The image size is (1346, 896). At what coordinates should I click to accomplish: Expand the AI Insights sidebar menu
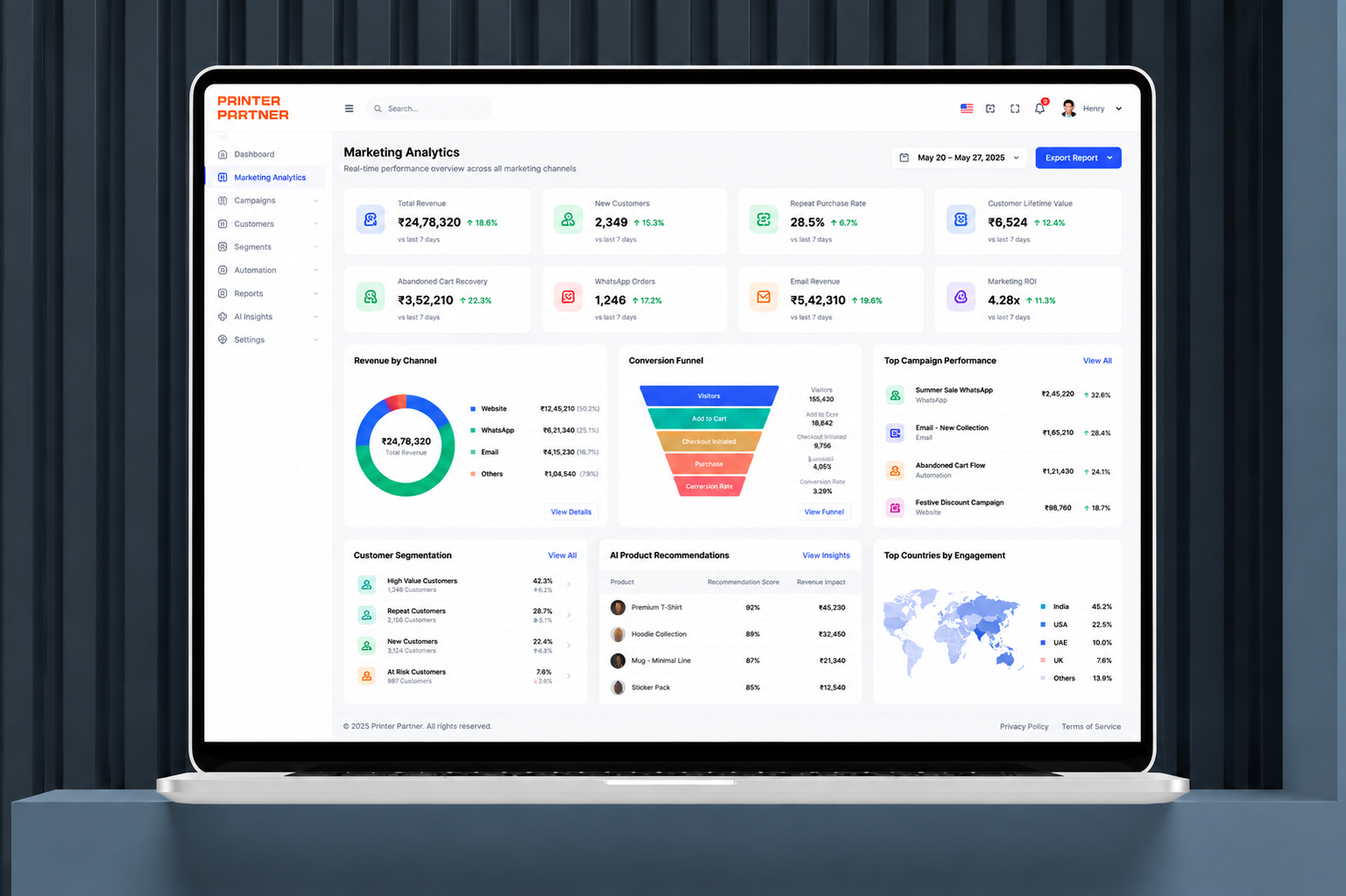point(315,316)
